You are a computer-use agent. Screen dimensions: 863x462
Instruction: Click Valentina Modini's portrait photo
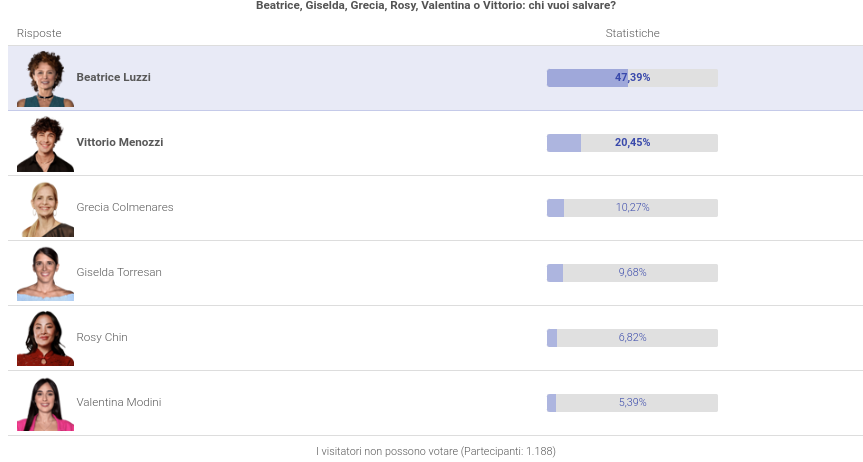coord(45,404)
